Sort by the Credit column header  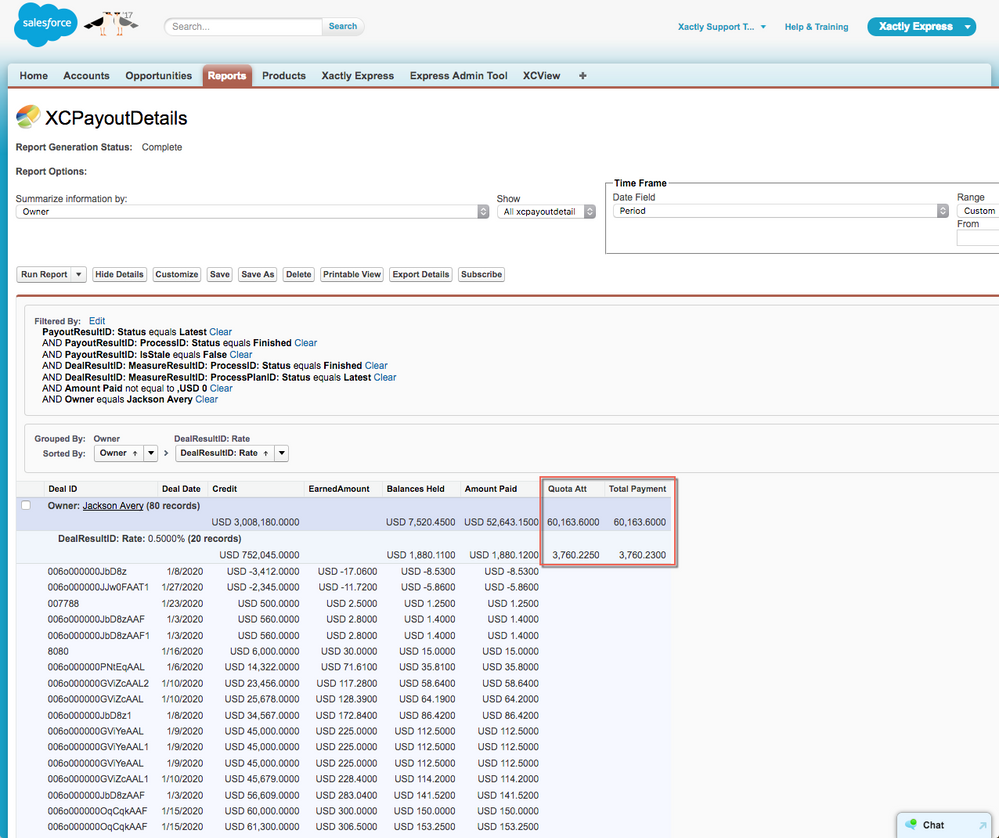click(x=224, y=489)
